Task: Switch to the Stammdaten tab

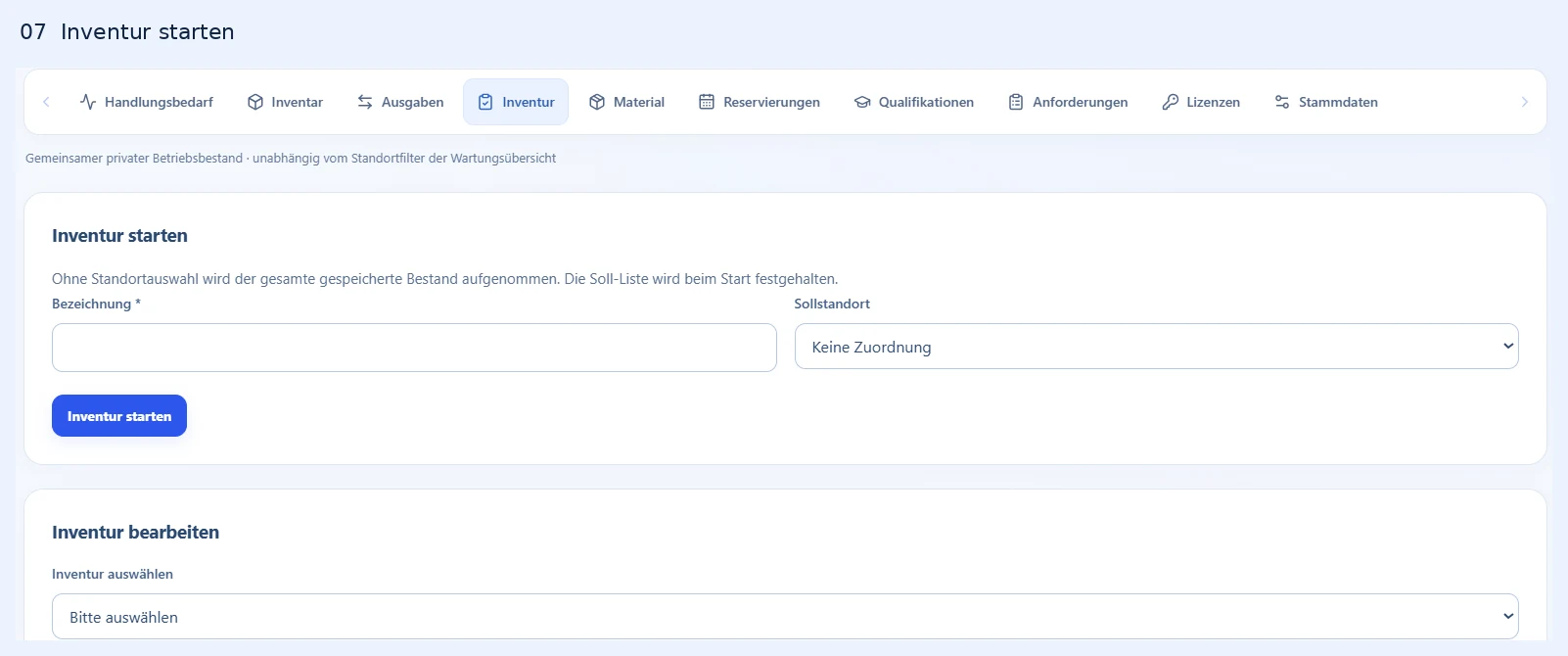Action: (x=1326, y=102)
